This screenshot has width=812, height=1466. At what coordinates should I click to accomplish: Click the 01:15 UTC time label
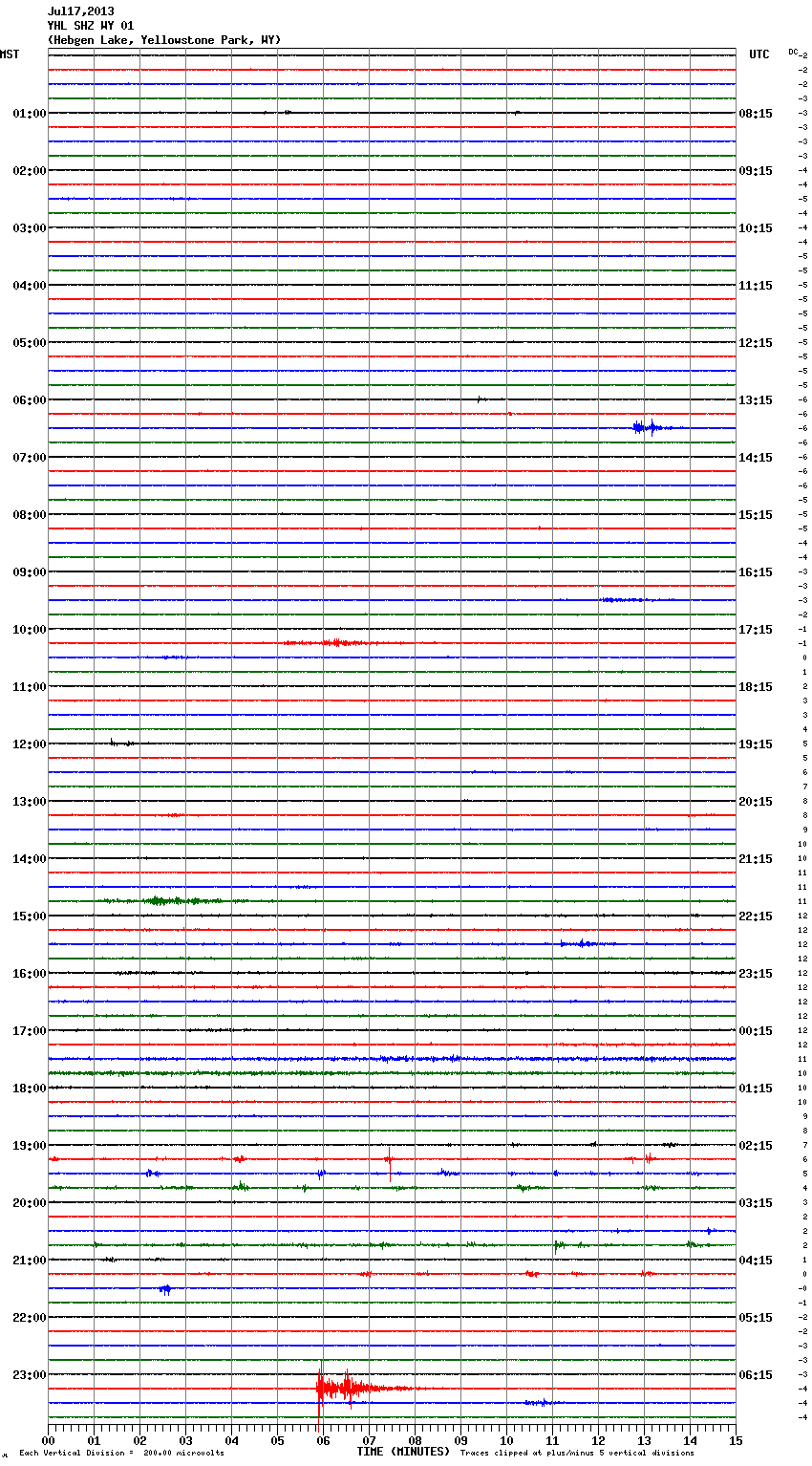click(756, 1089)
